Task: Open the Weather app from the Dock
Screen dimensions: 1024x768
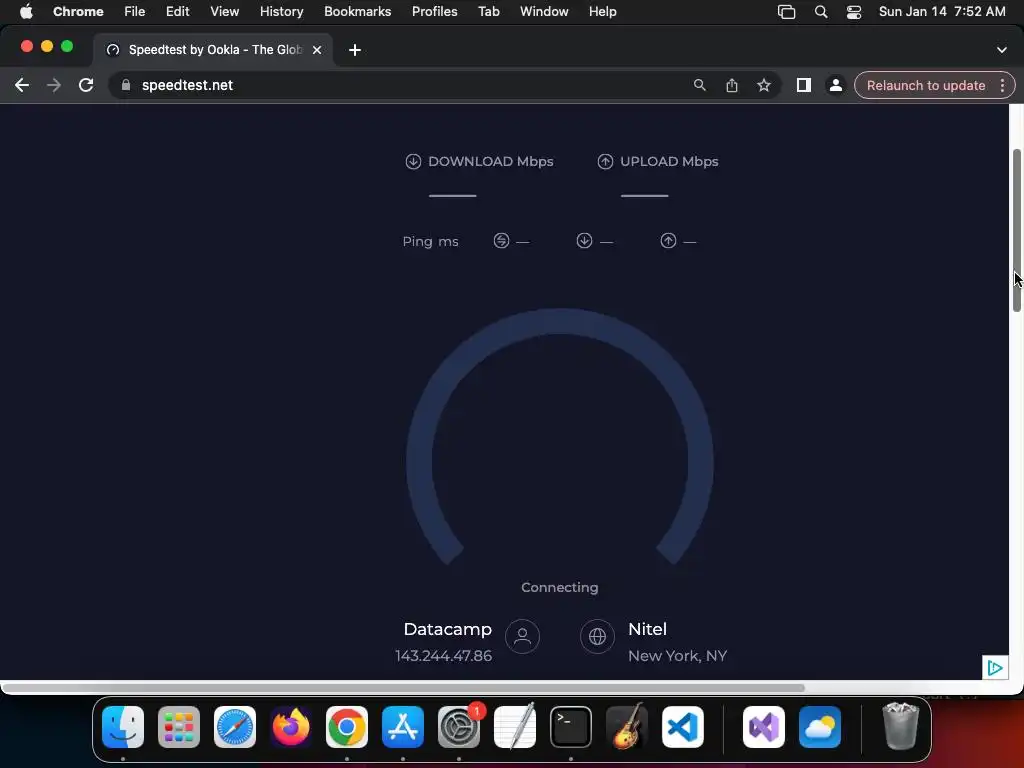Action: pyautogui.click(x=820, y=727)
